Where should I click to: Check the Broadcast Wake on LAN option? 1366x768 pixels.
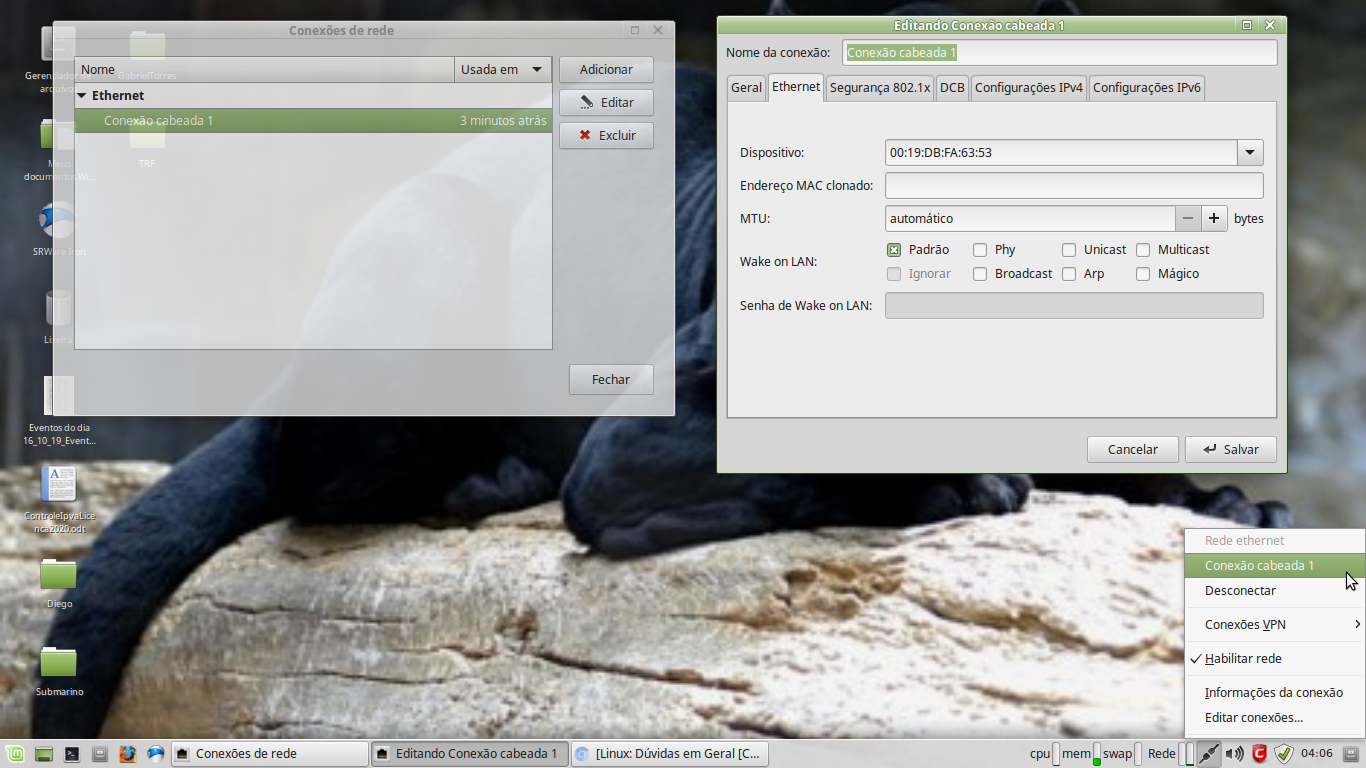click(980, 274)
